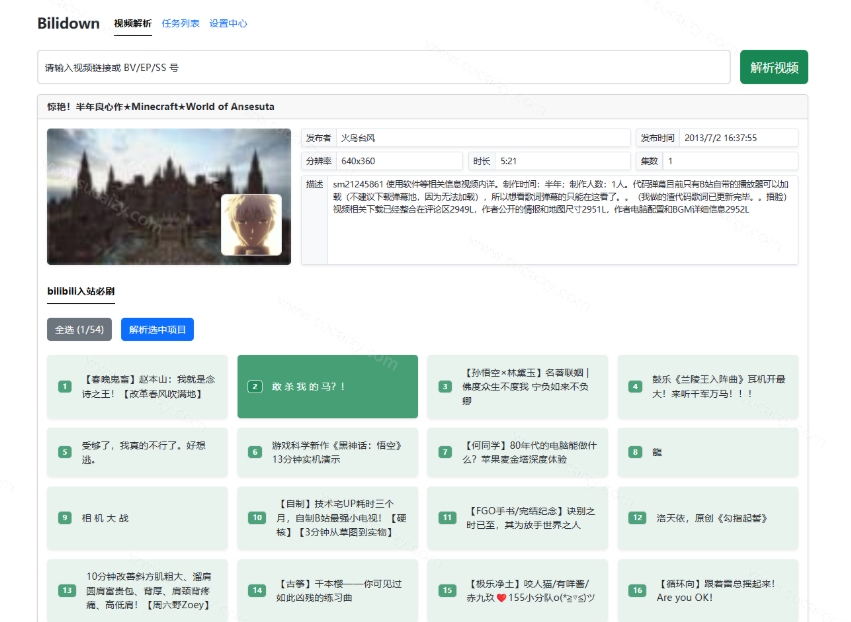The width and height of the screenshot is (851, 622).
Task: Select card 6 黑神话：悟空 实机演示
Action: 328,452
